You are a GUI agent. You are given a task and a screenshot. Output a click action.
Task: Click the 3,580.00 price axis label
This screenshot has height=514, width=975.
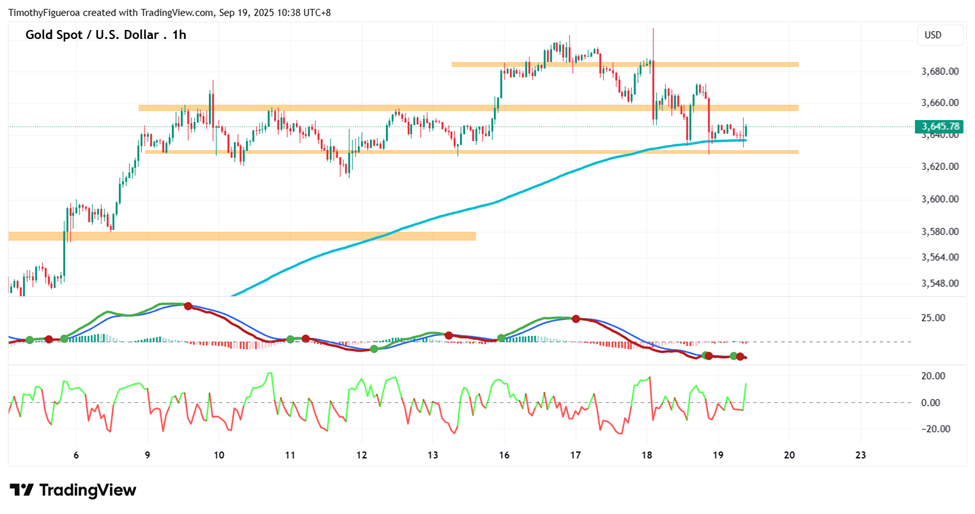[x=940, y=231]
